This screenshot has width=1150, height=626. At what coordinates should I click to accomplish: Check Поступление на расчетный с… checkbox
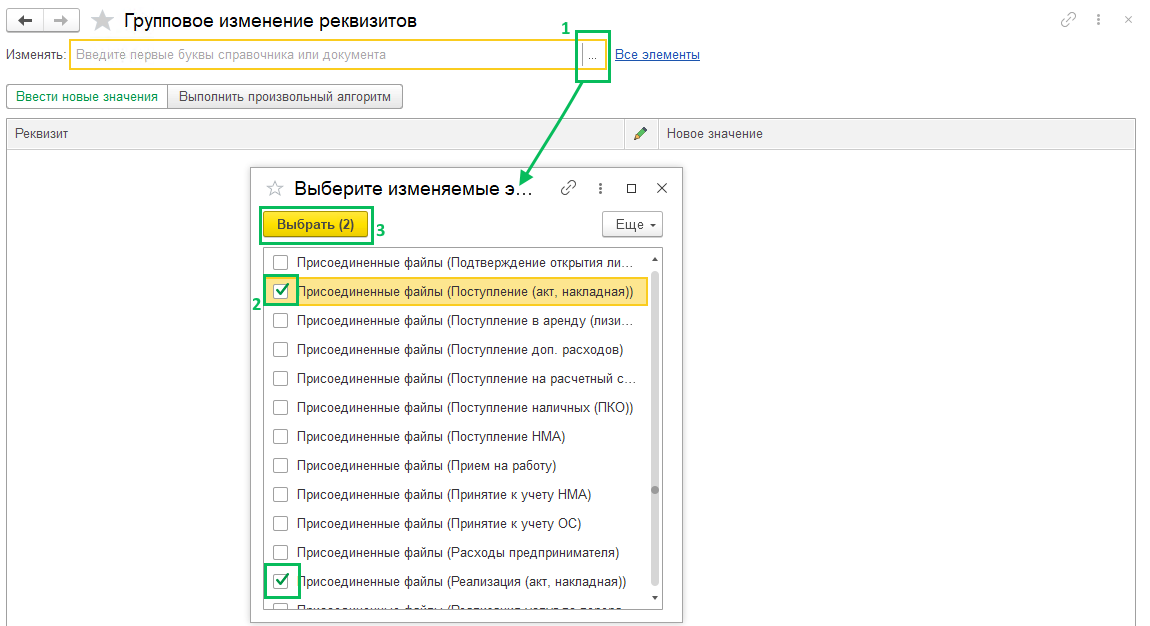(280, 378)
